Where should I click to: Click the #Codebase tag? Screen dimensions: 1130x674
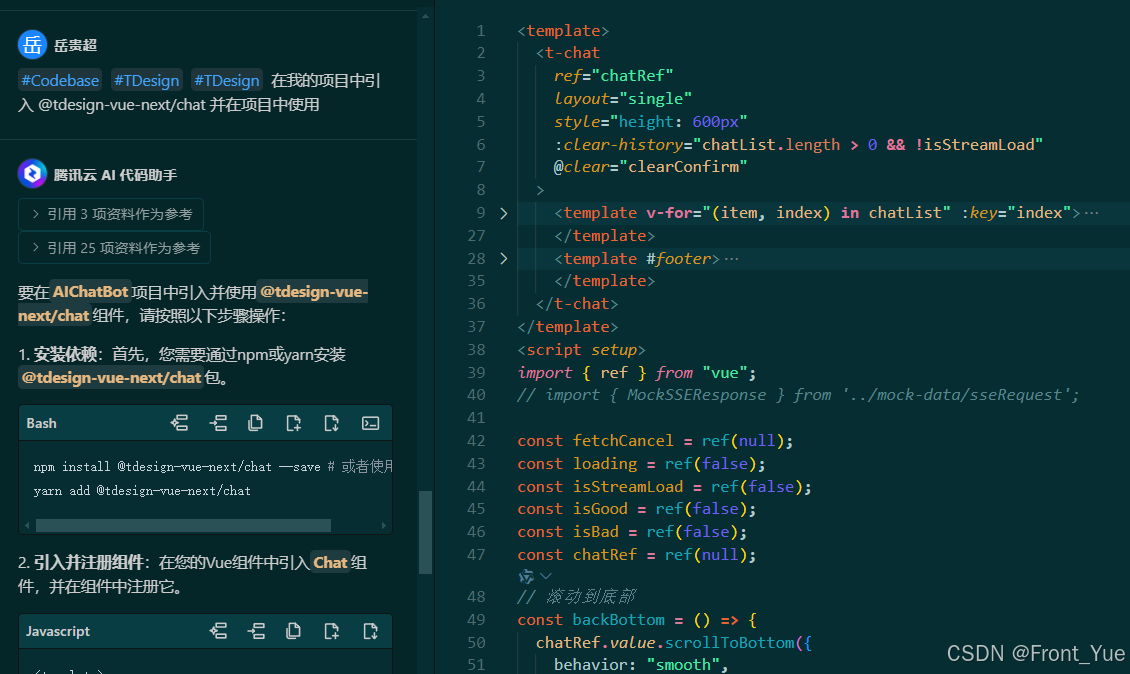click(60, 80)
